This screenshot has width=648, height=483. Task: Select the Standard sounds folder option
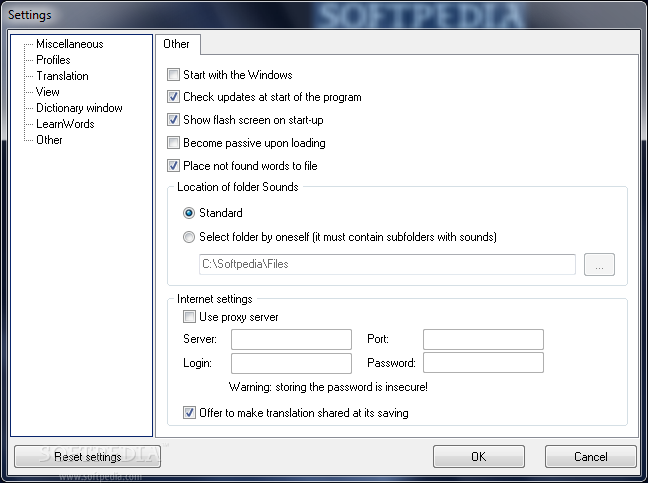tap(189, 213)
